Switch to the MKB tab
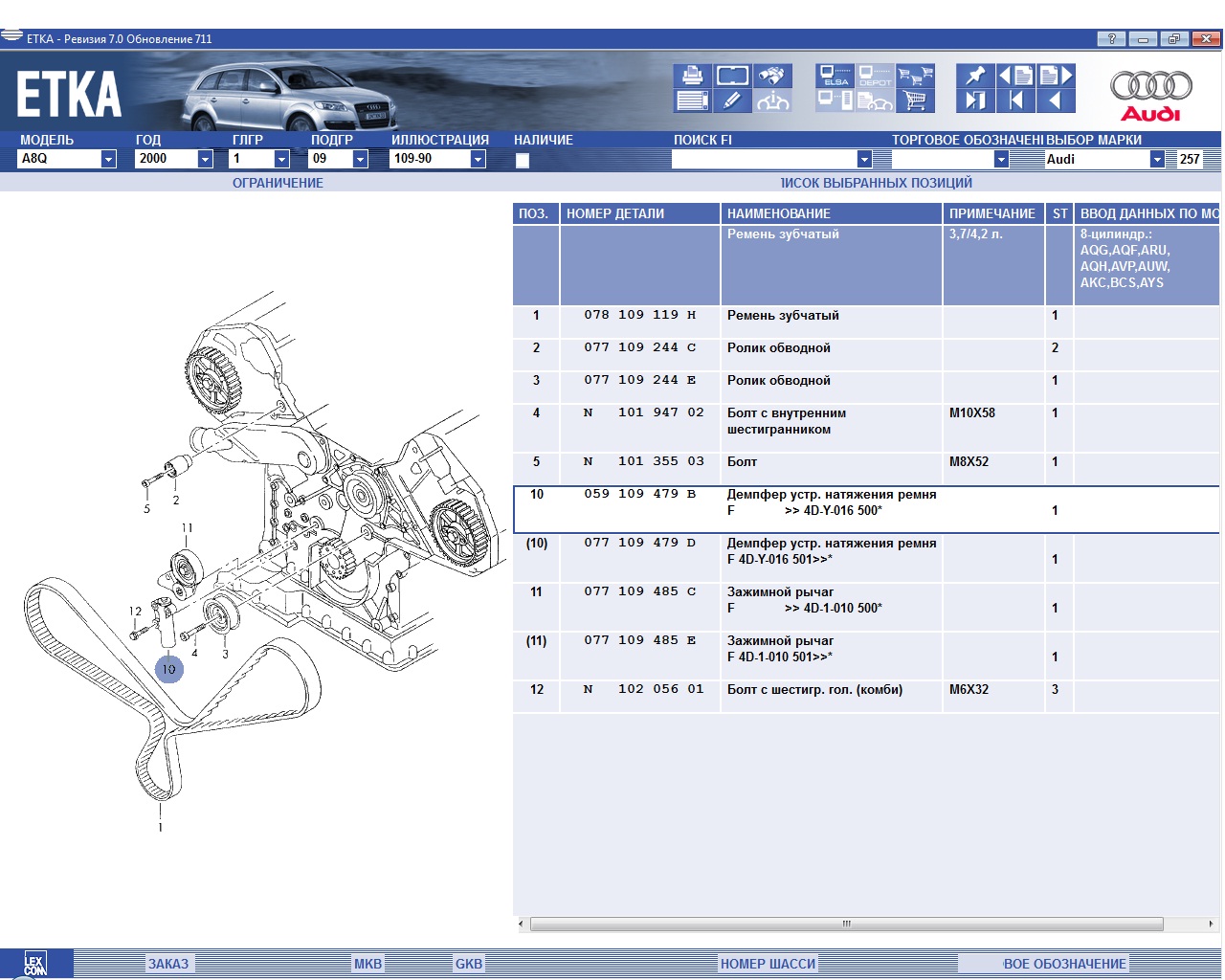Image resolution: width=1225 pixels, height=980 pixels. coord(367,964)
